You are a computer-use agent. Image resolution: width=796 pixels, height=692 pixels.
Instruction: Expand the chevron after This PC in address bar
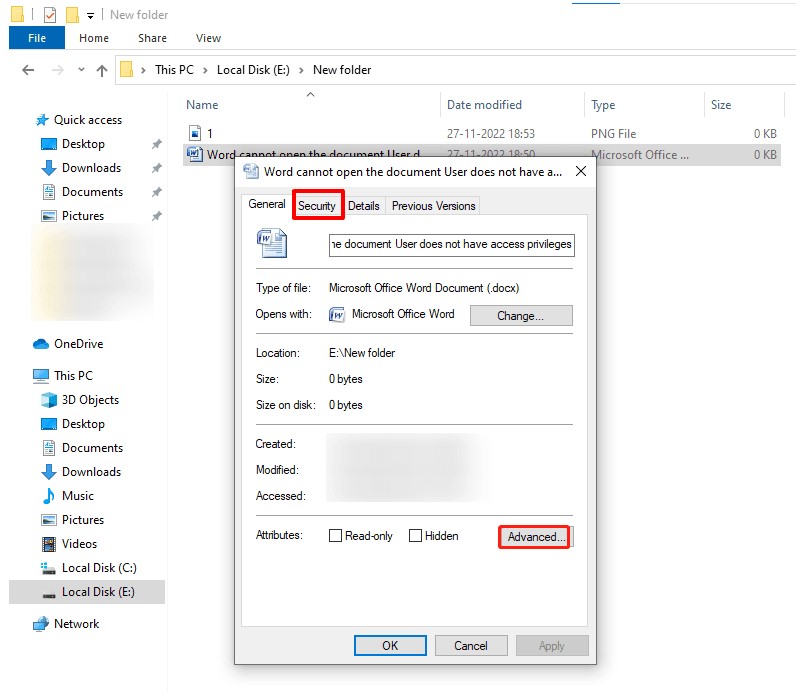coord(205,70)
